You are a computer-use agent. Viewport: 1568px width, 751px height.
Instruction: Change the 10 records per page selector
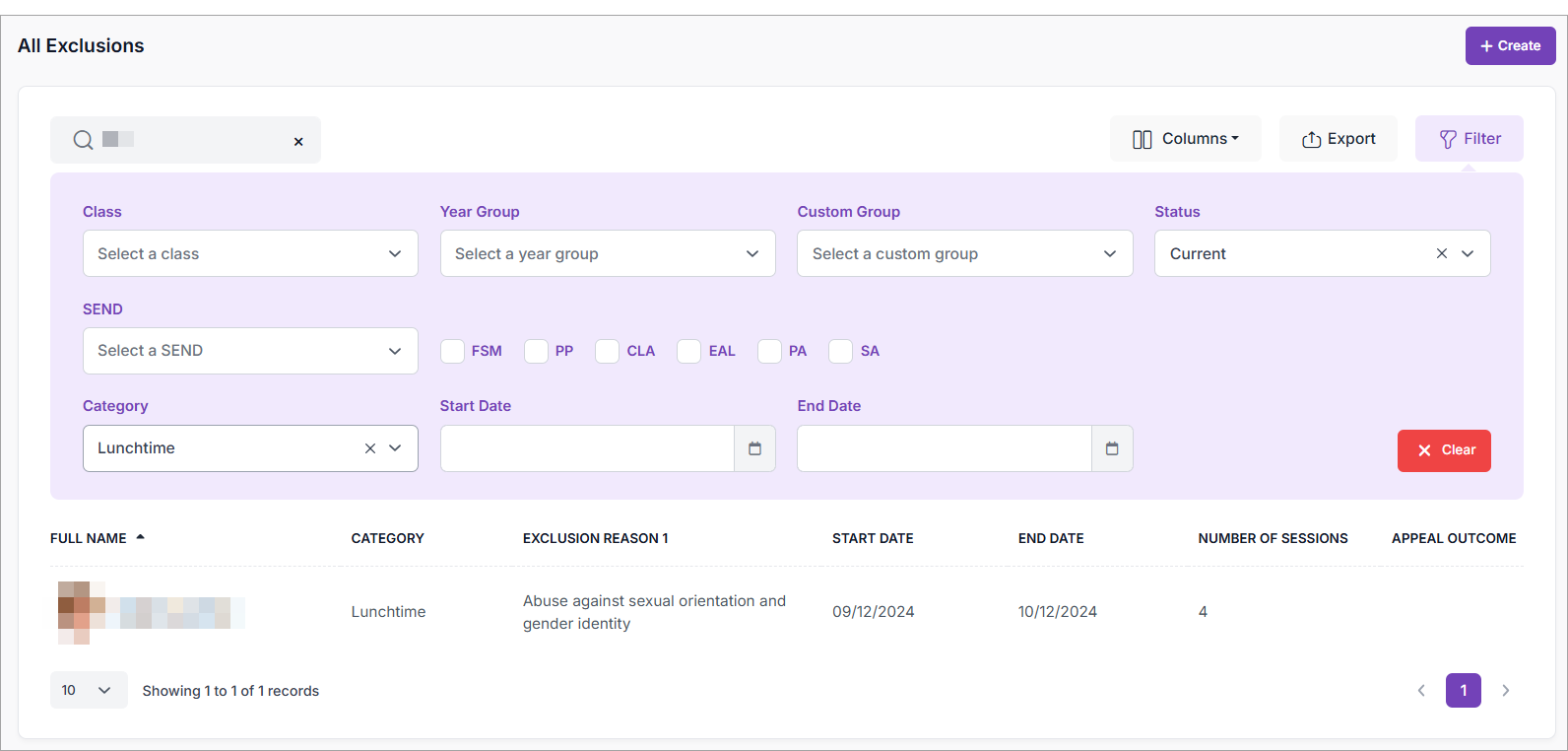(x=88, y=690)
